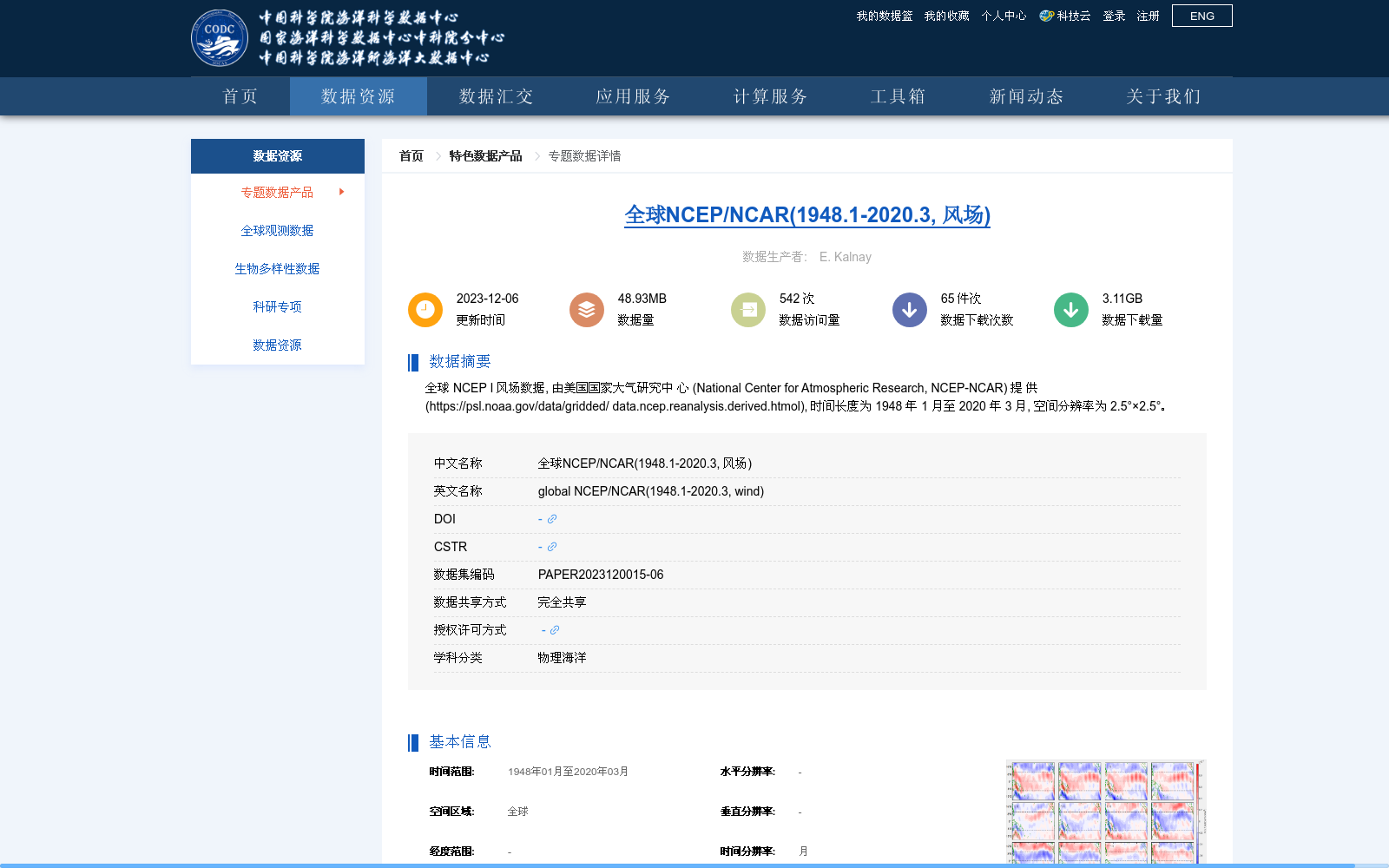This screenshot has width=1389, height=868.
Task: Click the 3.11GB download volume value
Action: [1122, 299]
